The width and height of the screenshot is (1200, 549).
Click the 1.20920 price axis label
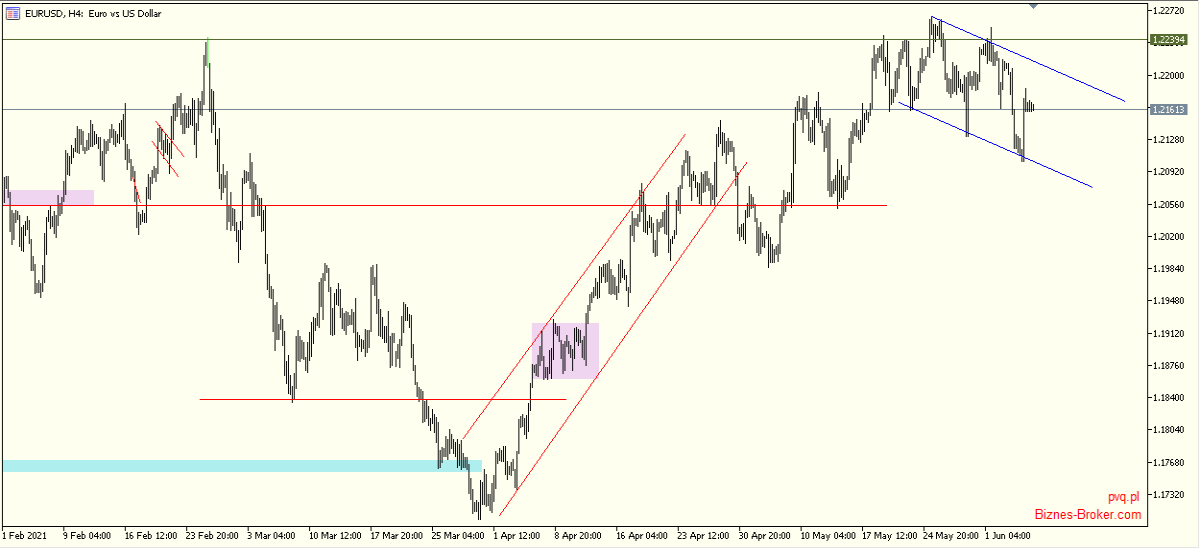[1169, 172]
